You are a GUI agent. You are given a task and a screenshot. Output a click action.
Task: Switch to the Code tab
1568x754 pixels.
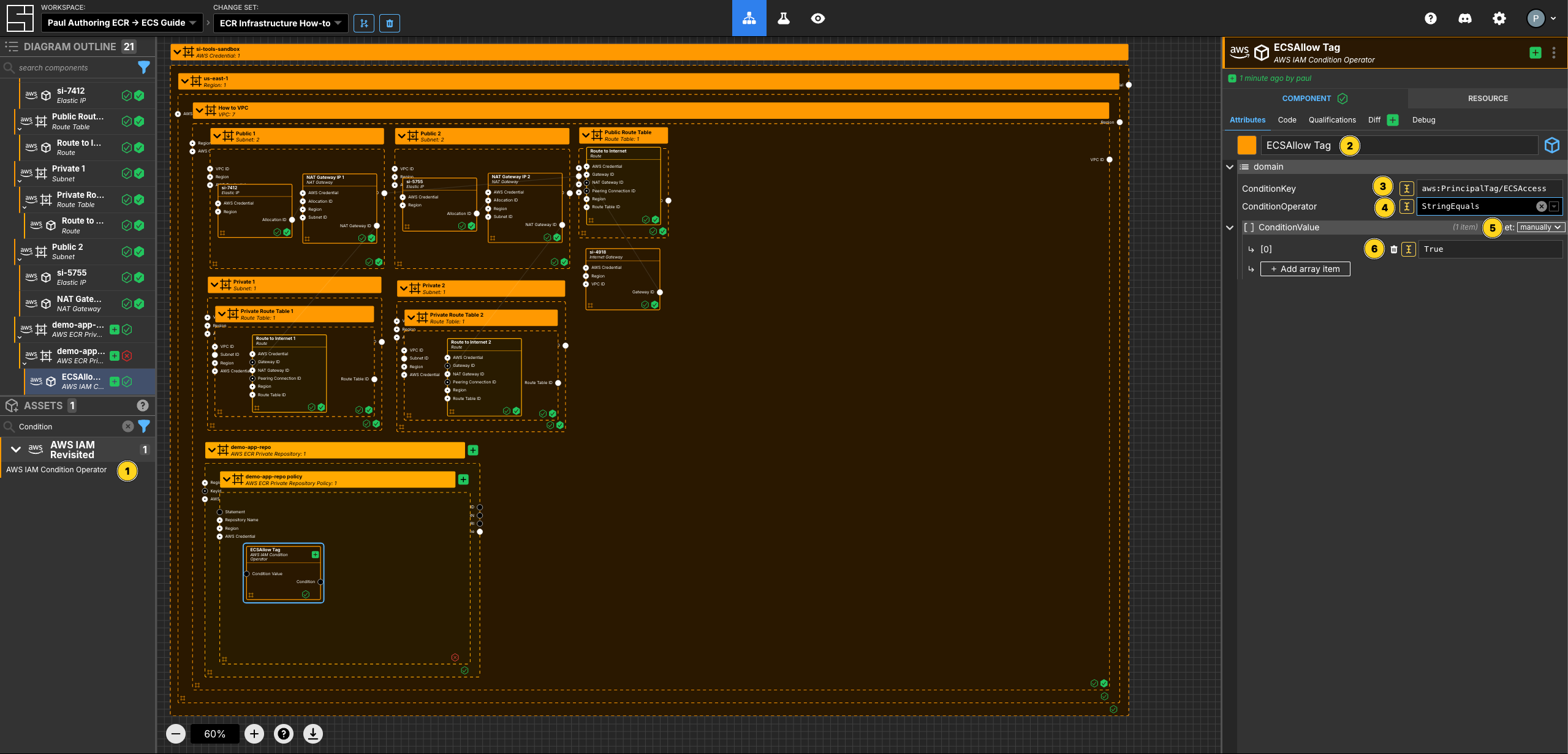[1287, 120]
